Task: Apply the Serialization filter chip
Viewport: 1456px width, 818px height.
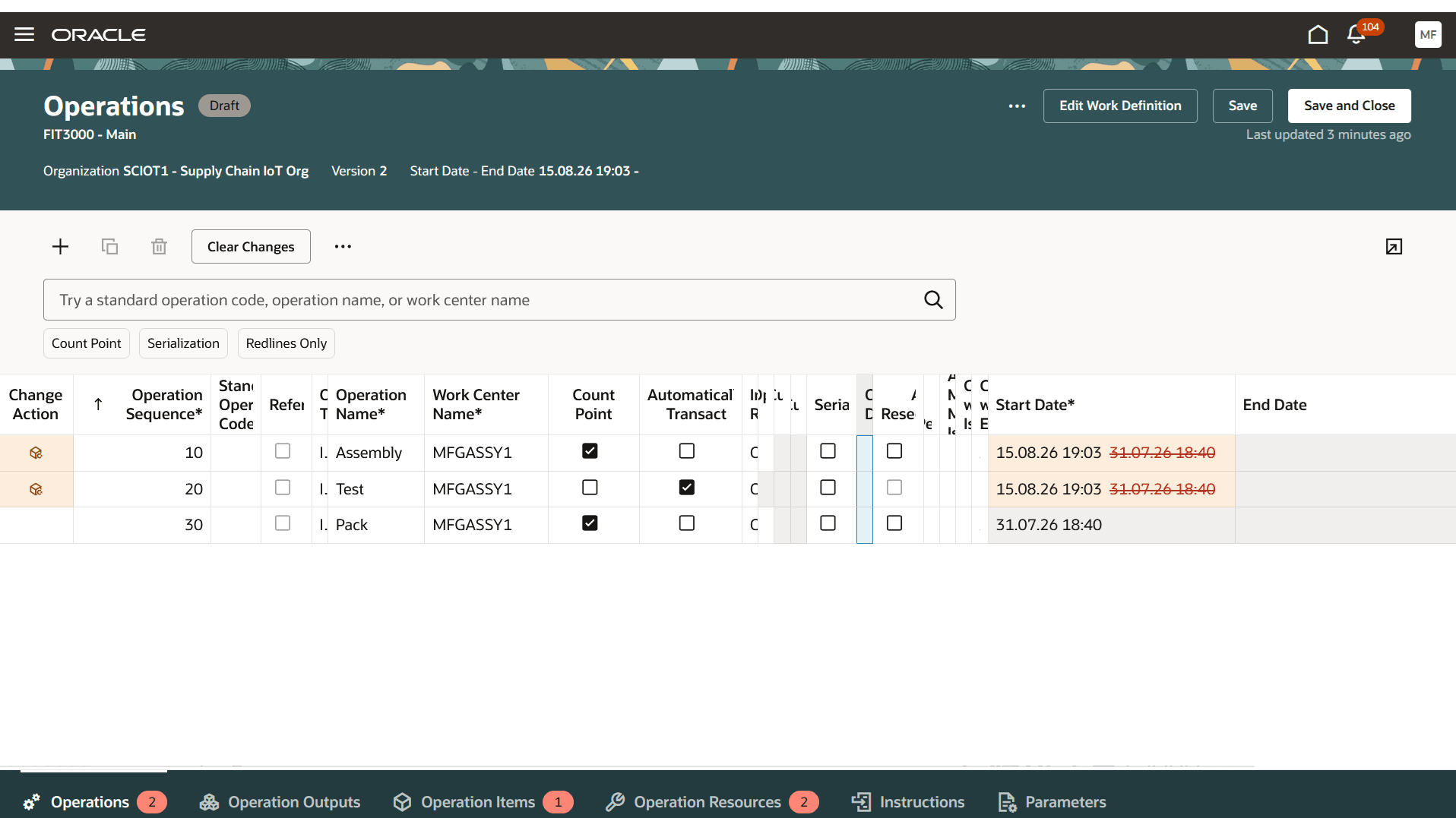Action: click(183, 343)
